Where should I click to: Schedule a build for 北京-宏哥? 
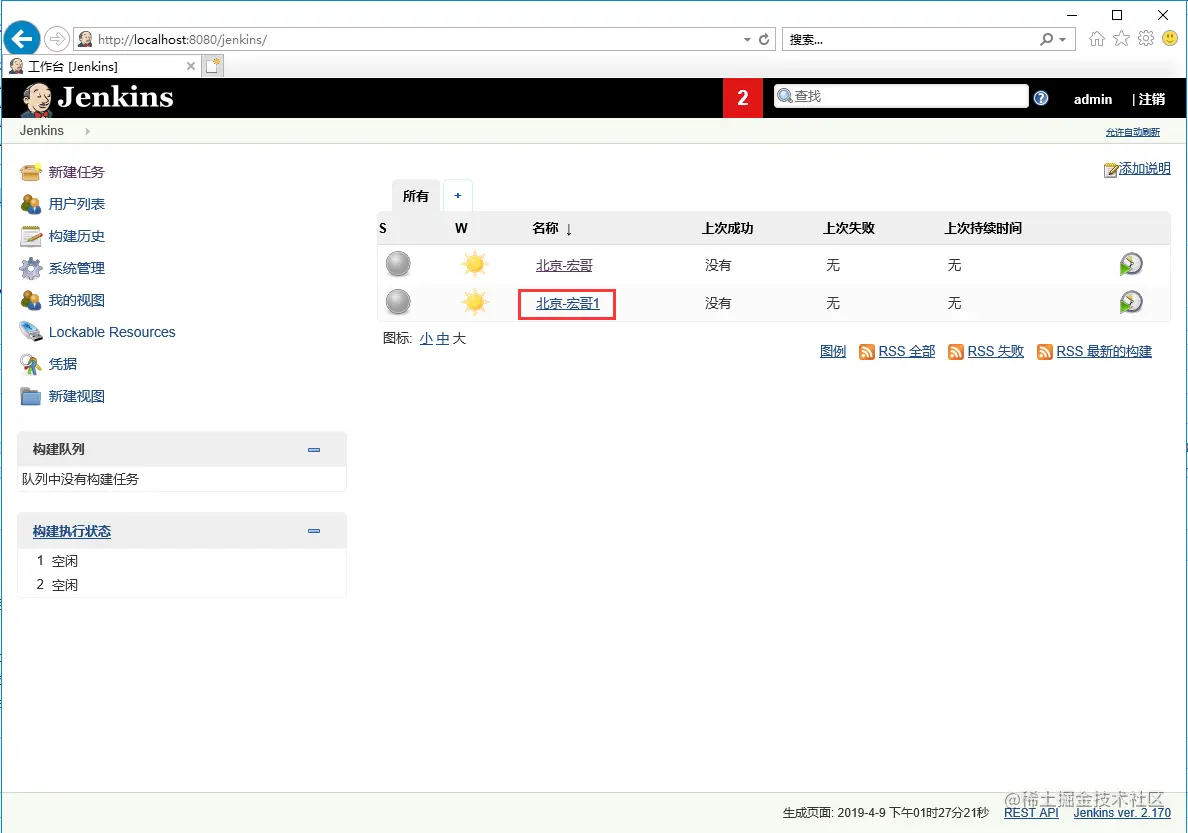point(1131,264)
